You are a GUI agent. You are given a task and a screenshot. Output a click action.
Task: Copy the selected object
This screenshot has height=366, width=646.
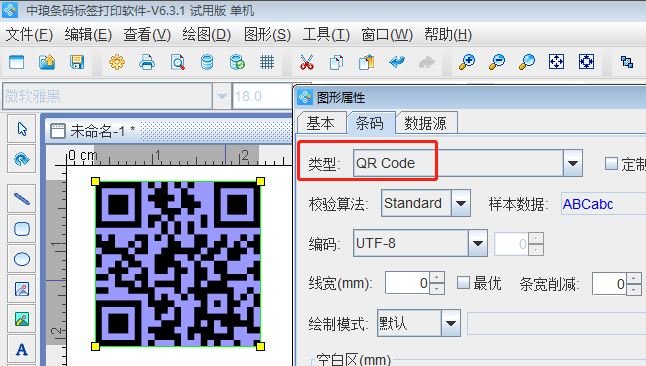337,62
